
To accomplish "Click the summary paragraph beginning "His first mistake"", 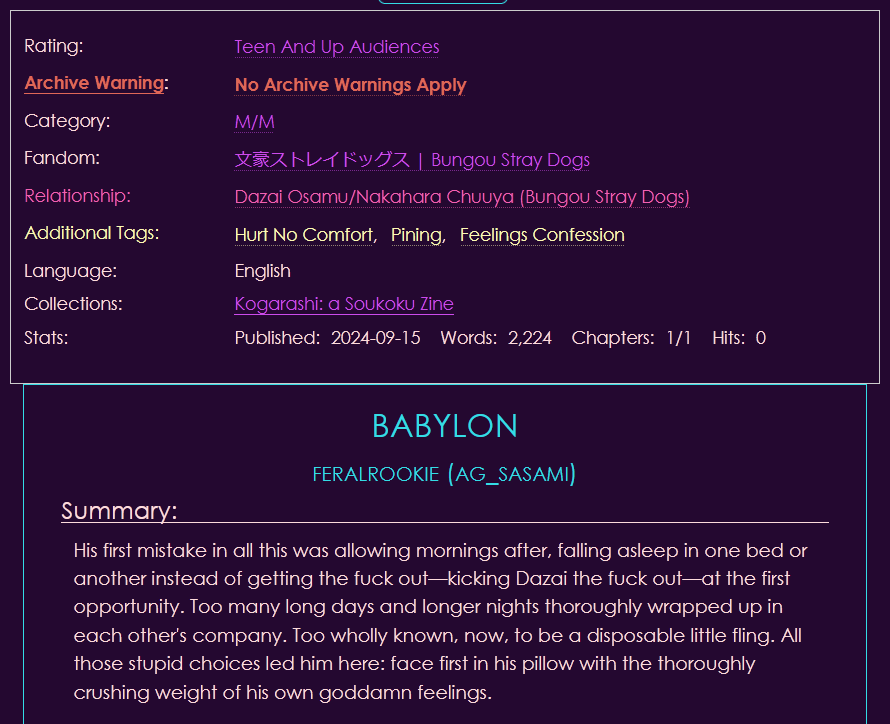I will (x=440, y=621).
